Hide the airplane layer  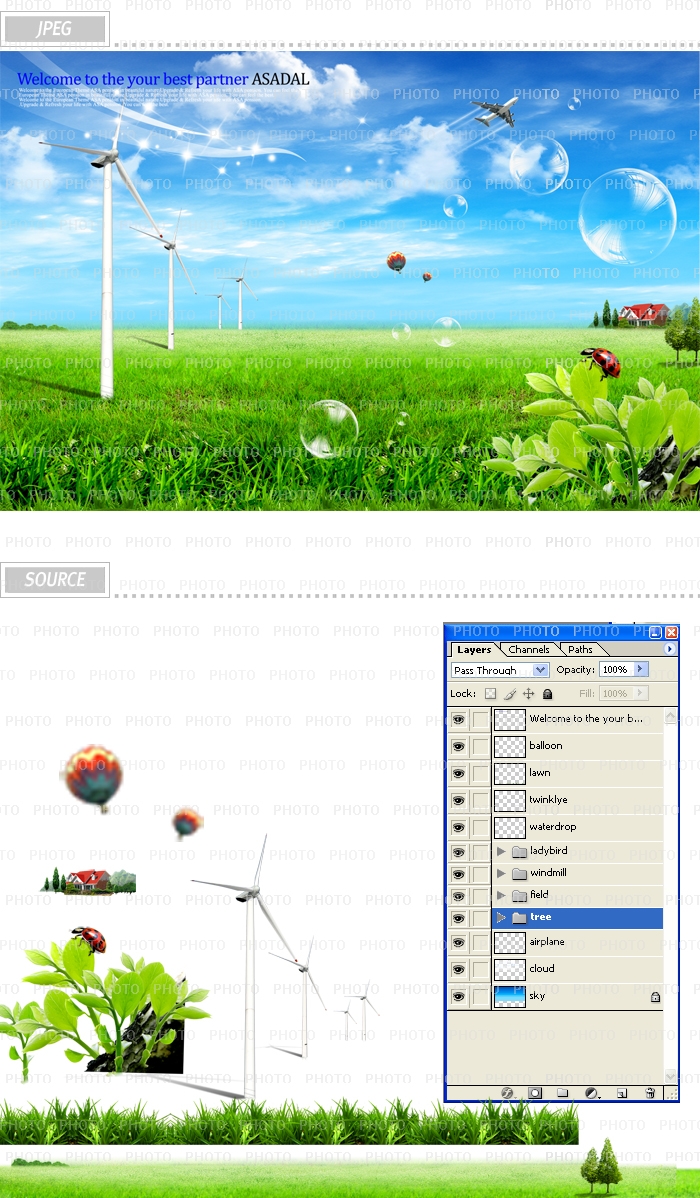(459, 943)
